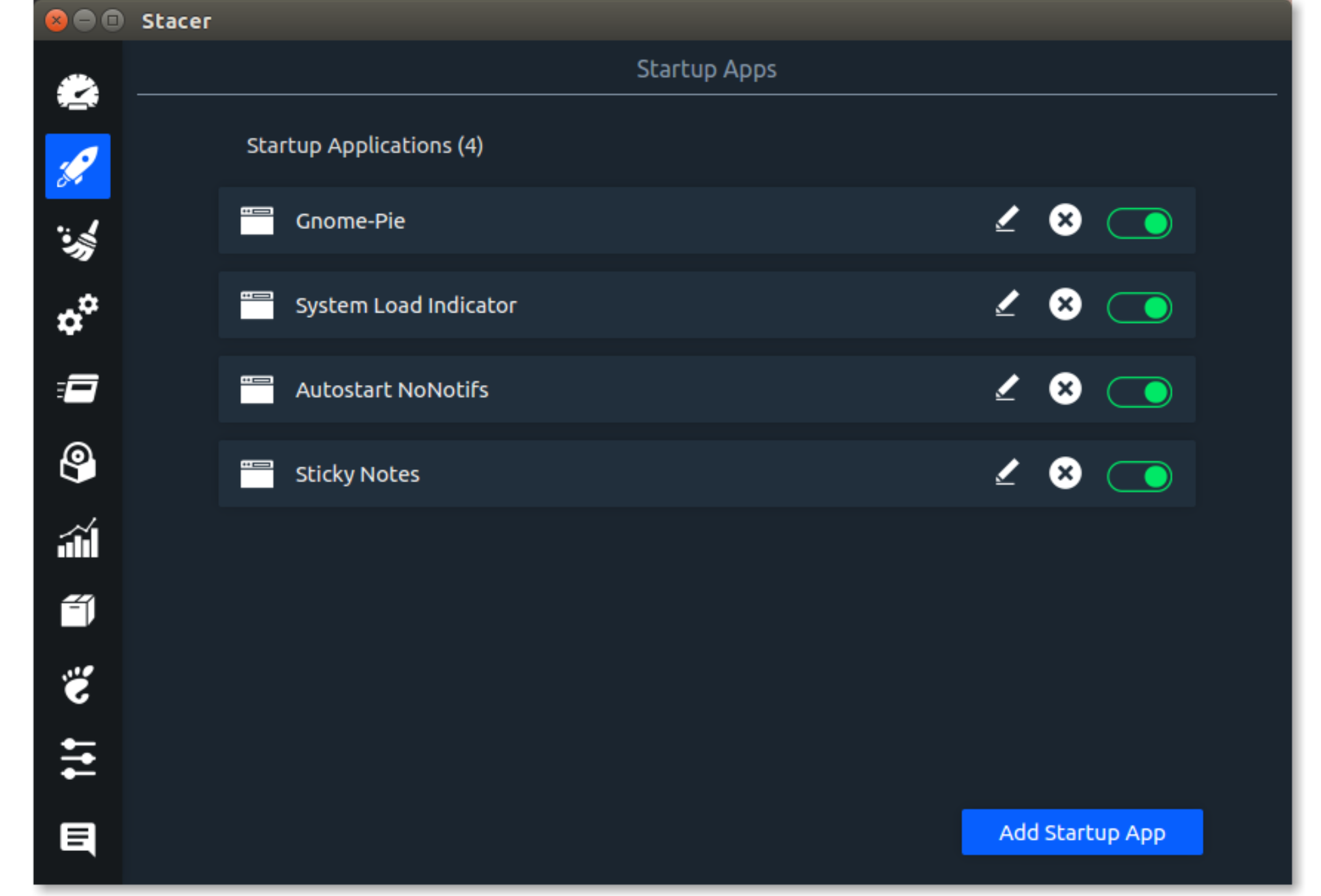Edit the Autostart NoNotifs entry
Image resolution: width=1321 pixels, height=896 pixels.
pos(1006,388)
